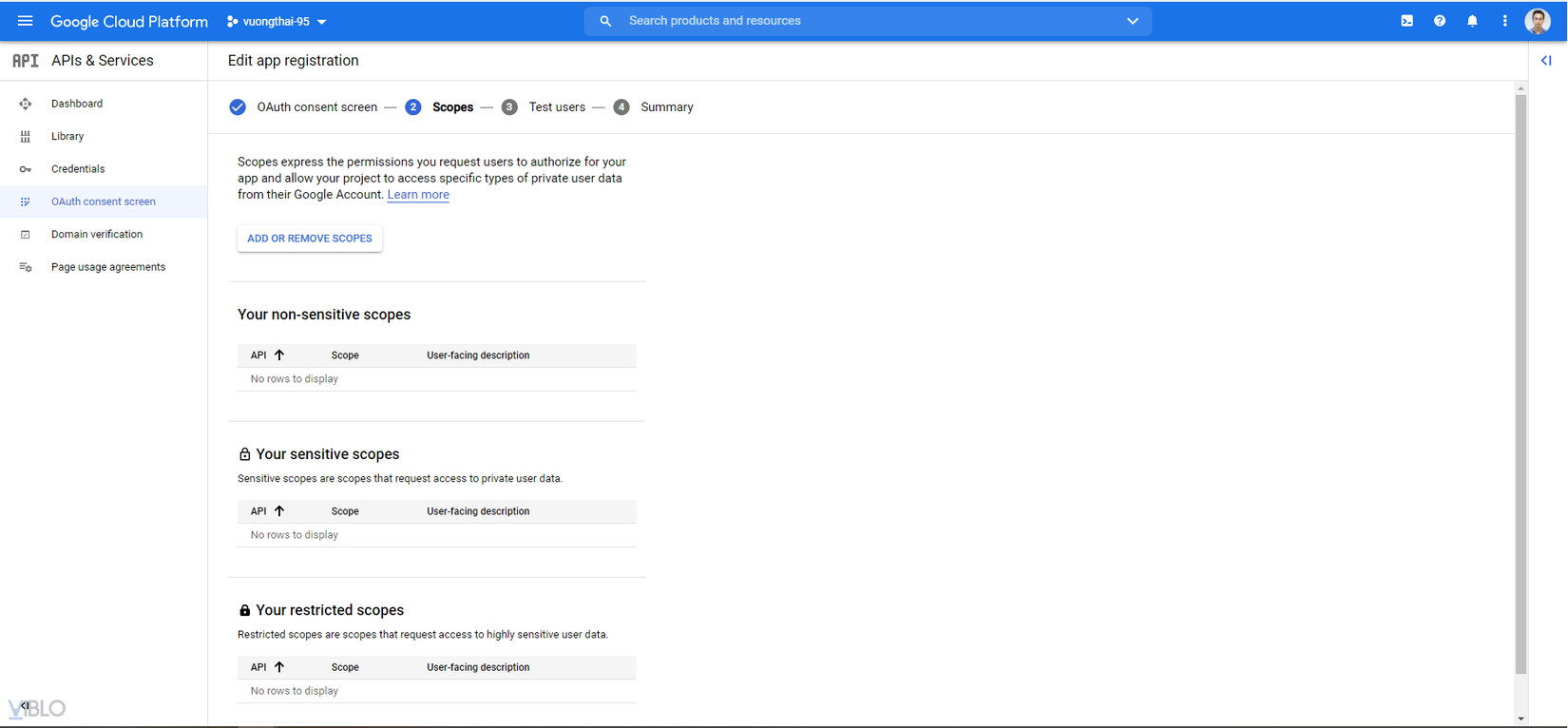Screen dimensions: 1568x728
Task: Click the step 4 number badge
Action: point(621,107)
